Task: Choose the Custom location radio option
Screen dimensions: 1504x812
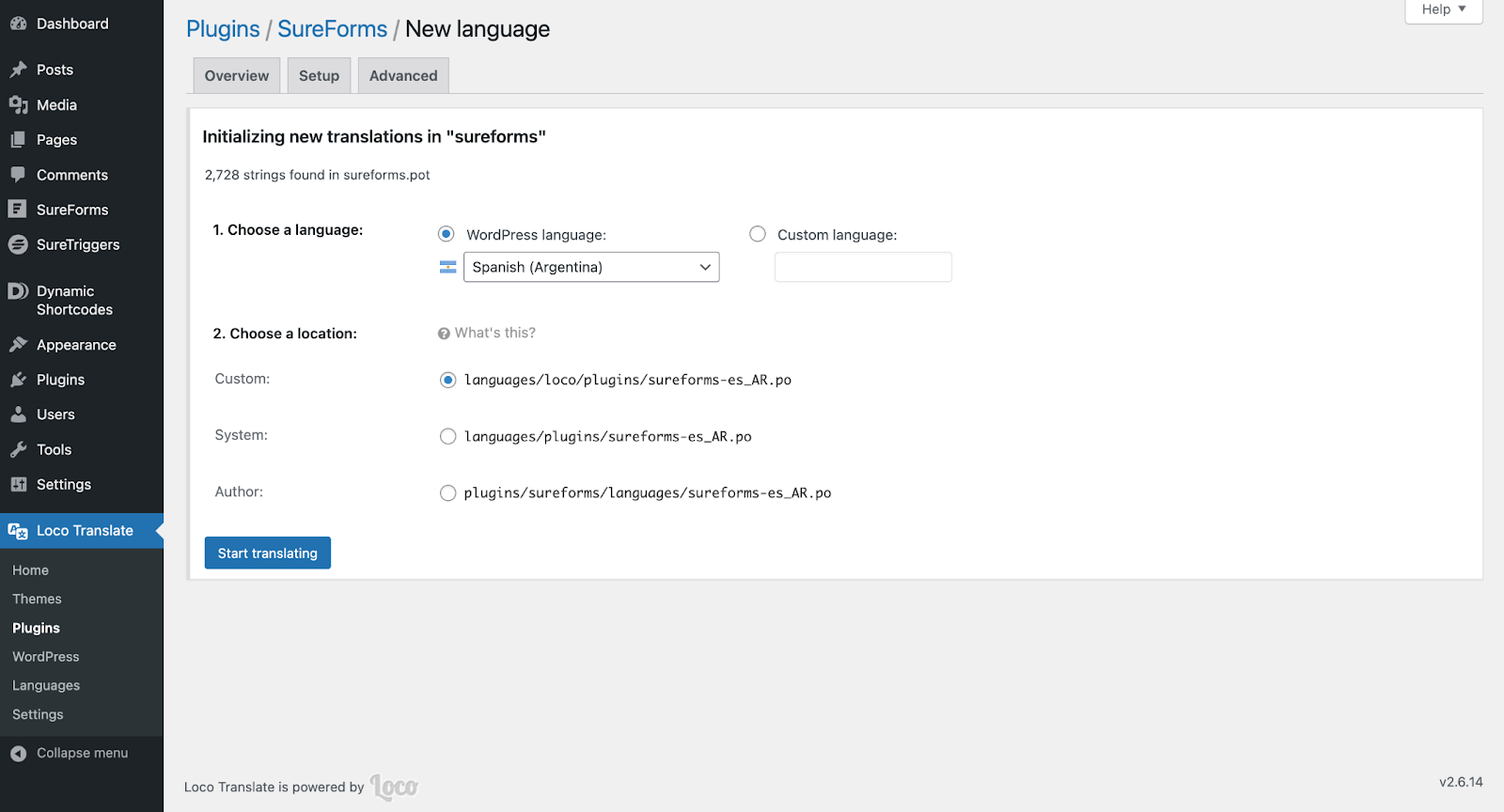Action: (x=448, y=380)
